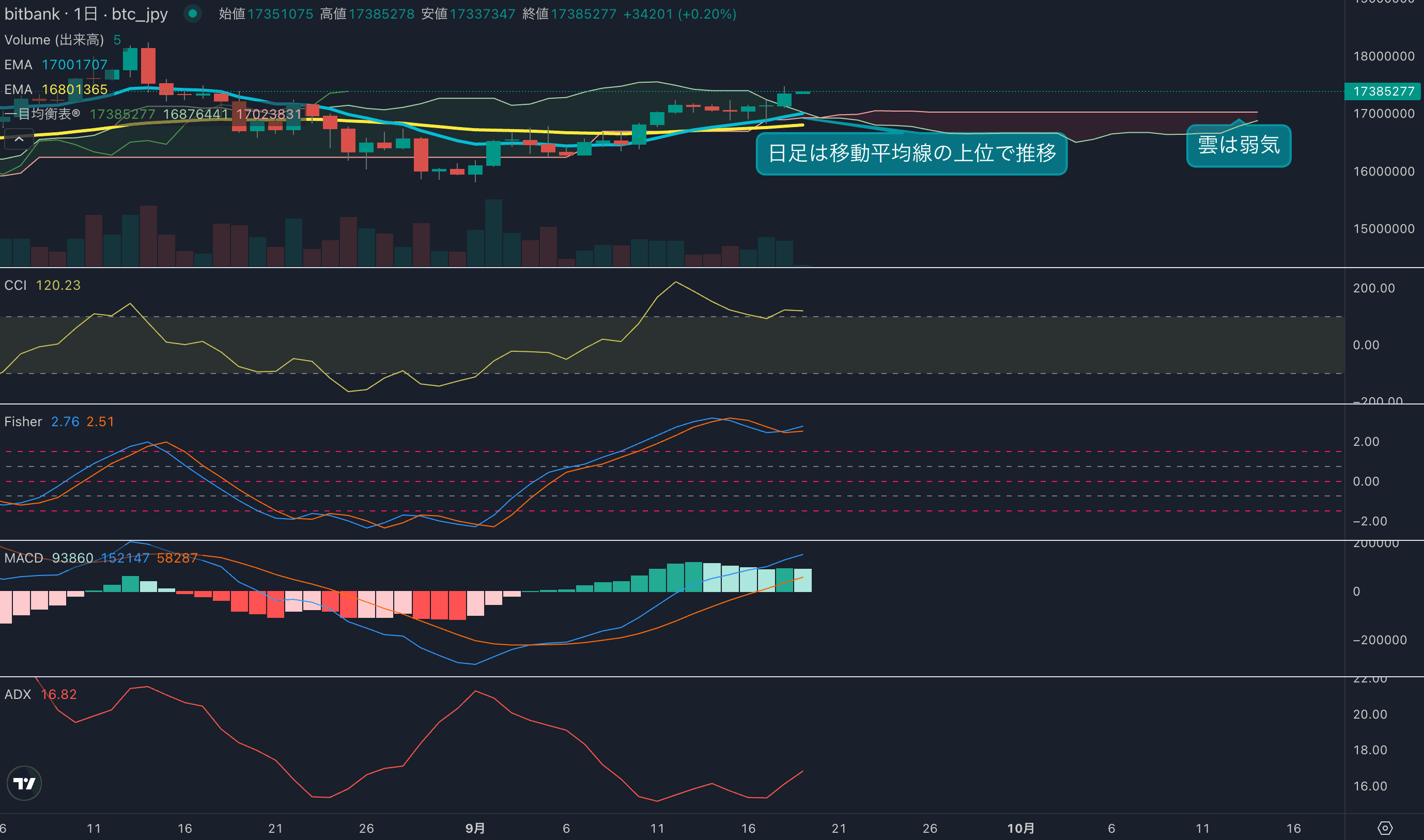The image size is (1424, 840).
Task: Click the 17385277 current price label
Action: [x=1383, y=91]
